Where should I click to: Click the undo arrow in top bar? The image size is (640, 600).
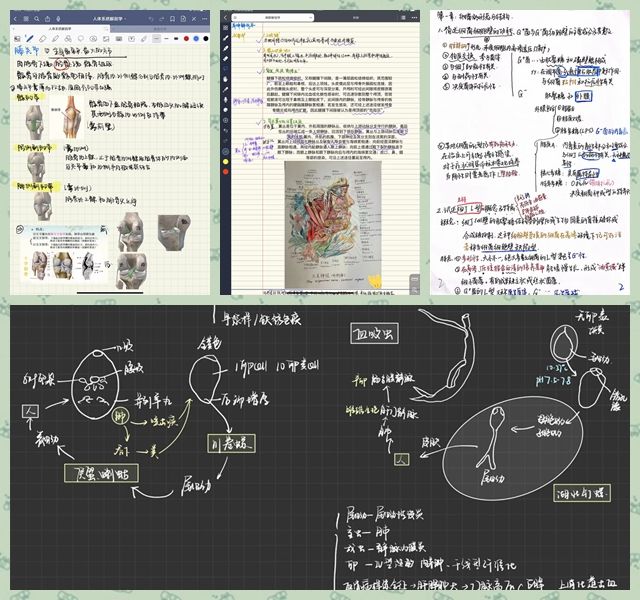[x=150, y=19]
